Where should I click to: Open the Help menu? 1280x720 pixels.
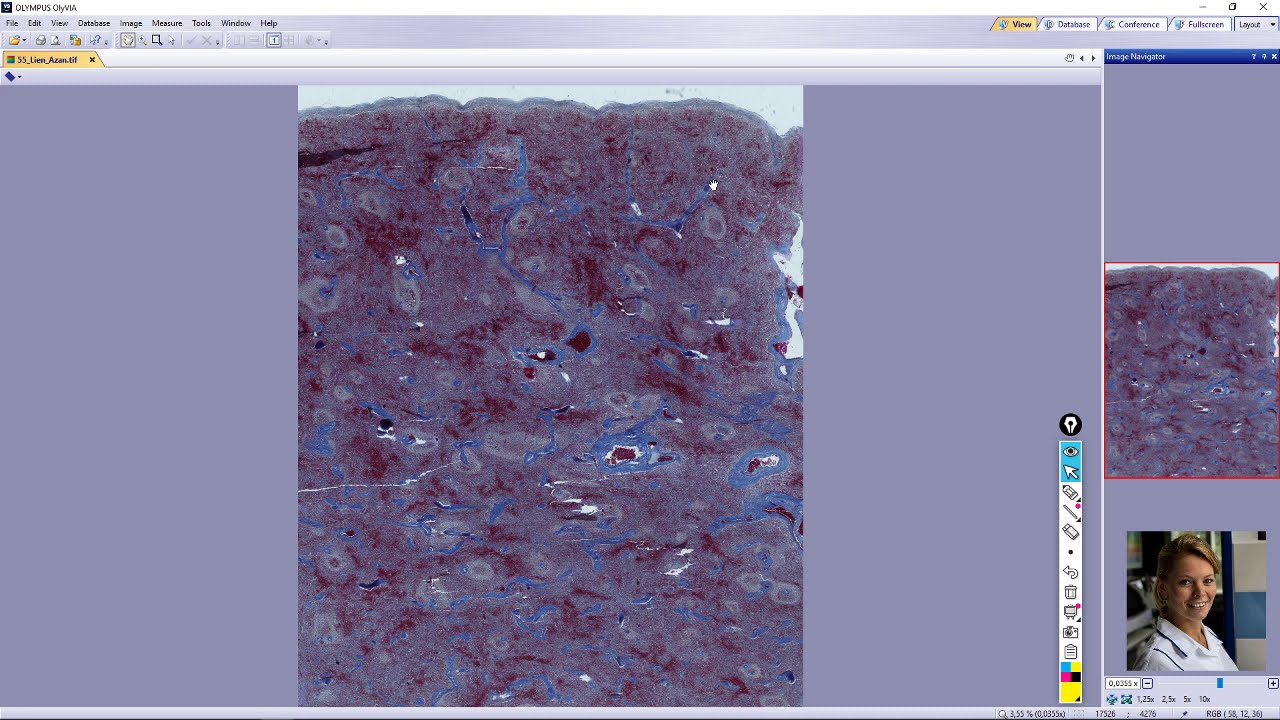269,23
